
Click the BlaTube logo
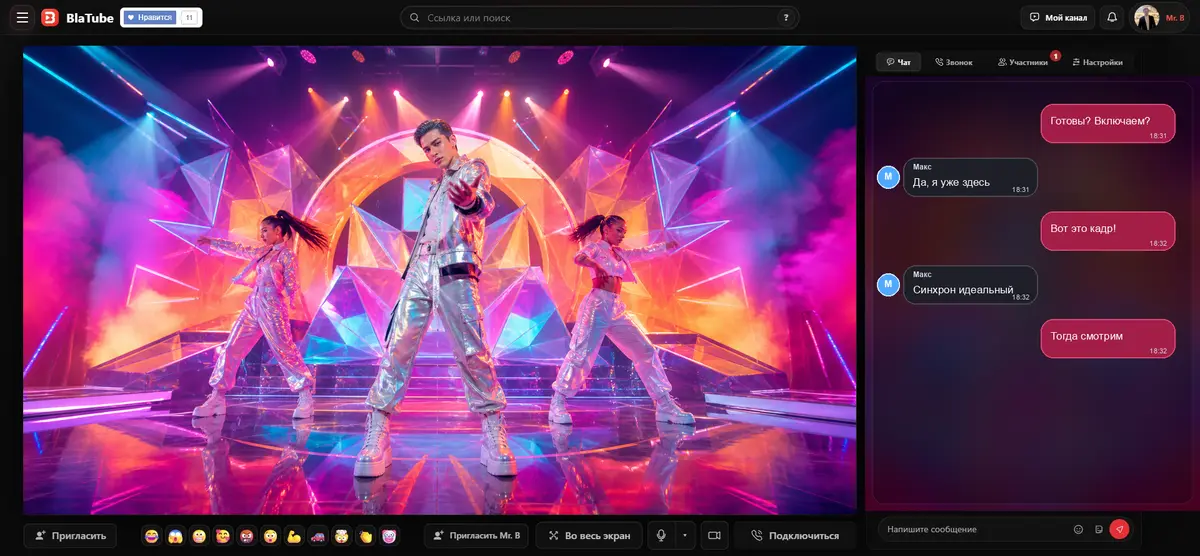point(76,18)
